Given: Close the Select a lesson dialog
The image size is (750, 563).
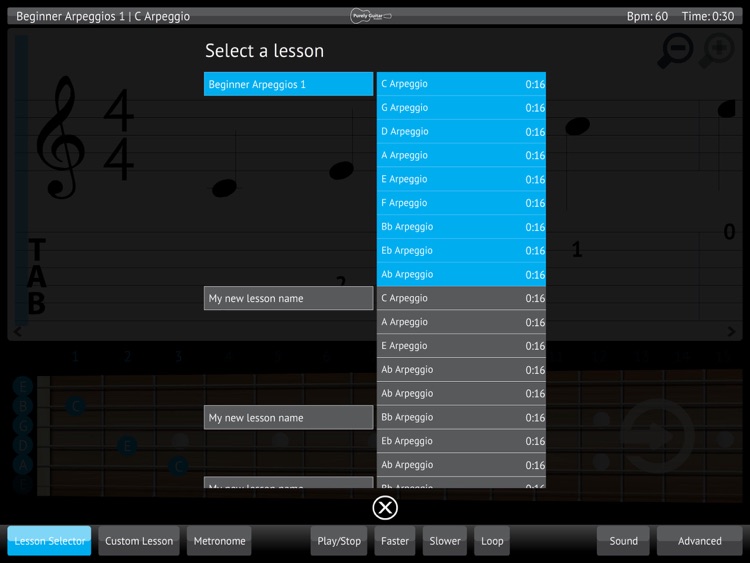Looking at the screenshot, I should coord(385,508).
